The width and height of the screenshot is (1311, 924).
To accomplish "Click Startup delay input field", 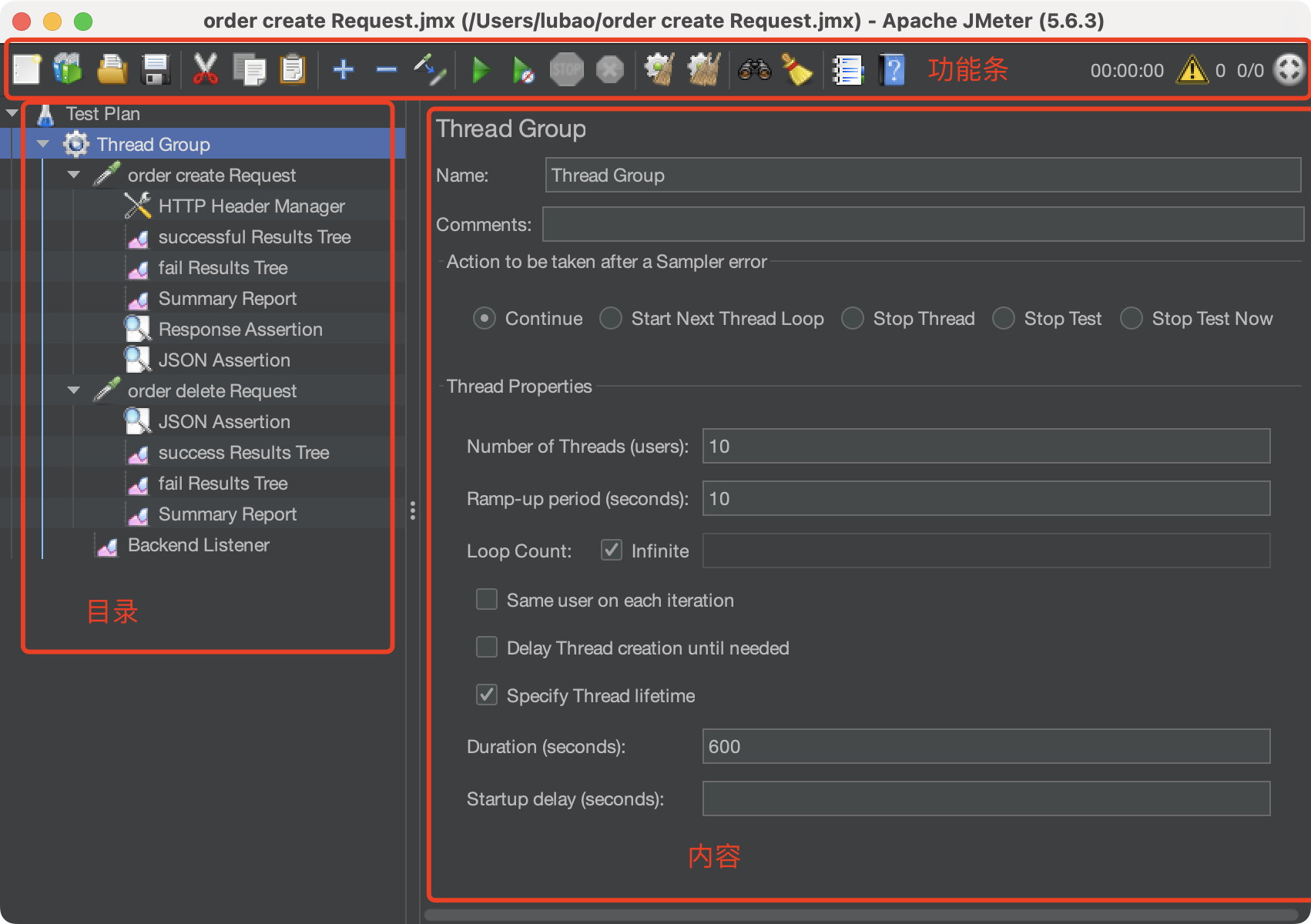I will point(986,798).
